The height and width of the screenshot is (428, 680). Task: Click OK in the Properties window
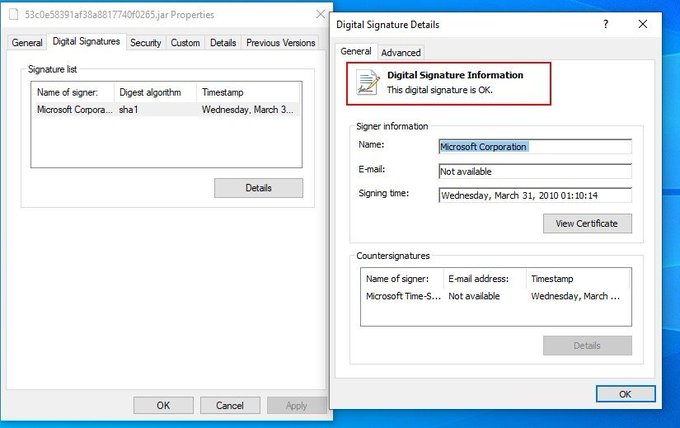coord(163,405)
